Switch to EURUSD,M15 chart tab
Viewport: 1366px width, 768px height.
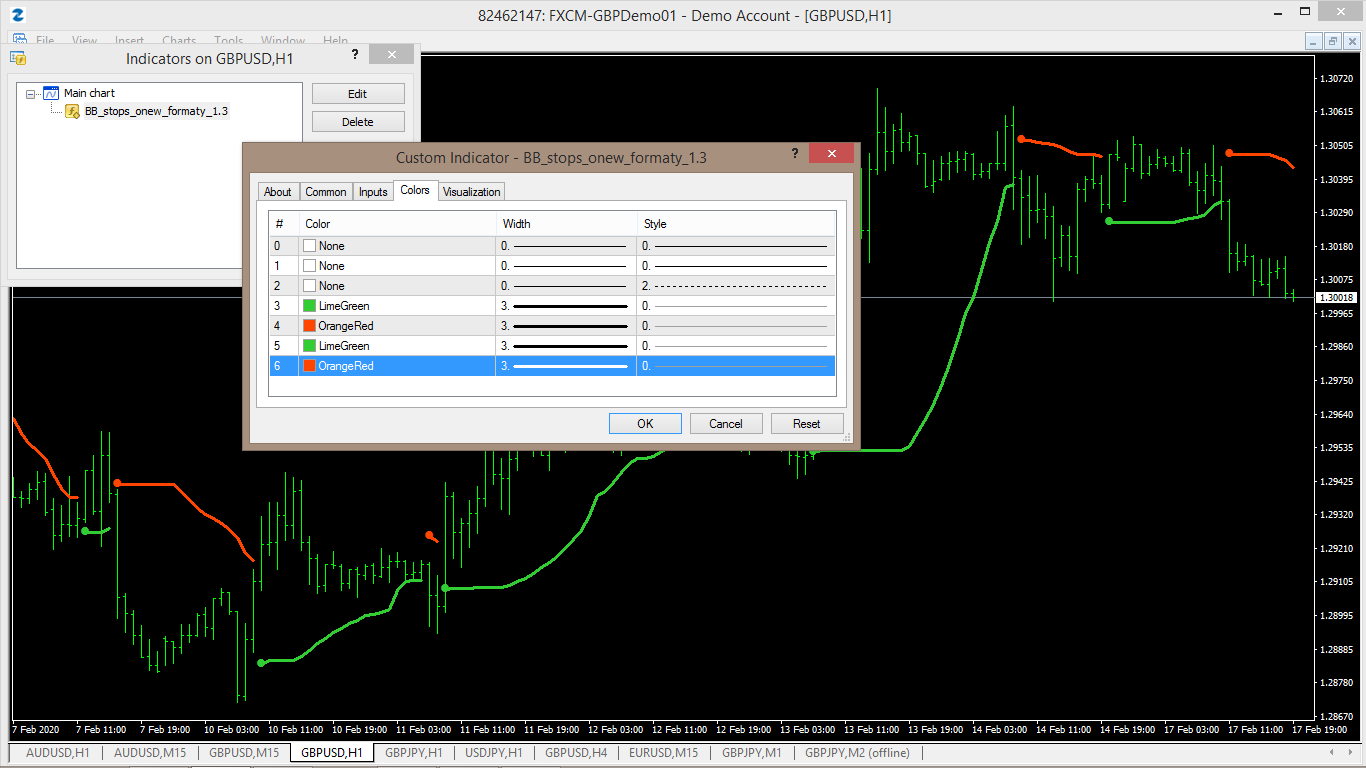pyautogui.click(x=664, y=752)
